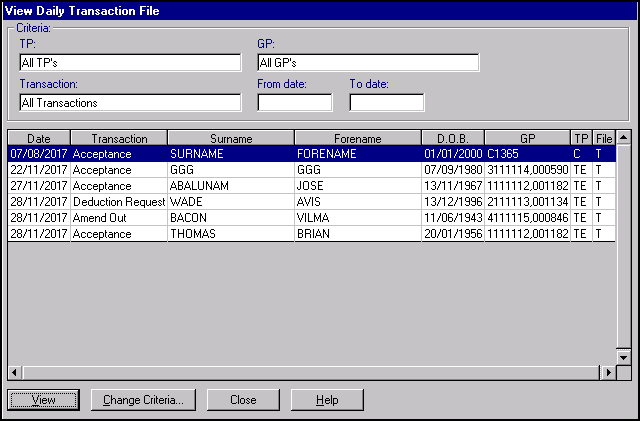Click the To date field

[386, 102]
